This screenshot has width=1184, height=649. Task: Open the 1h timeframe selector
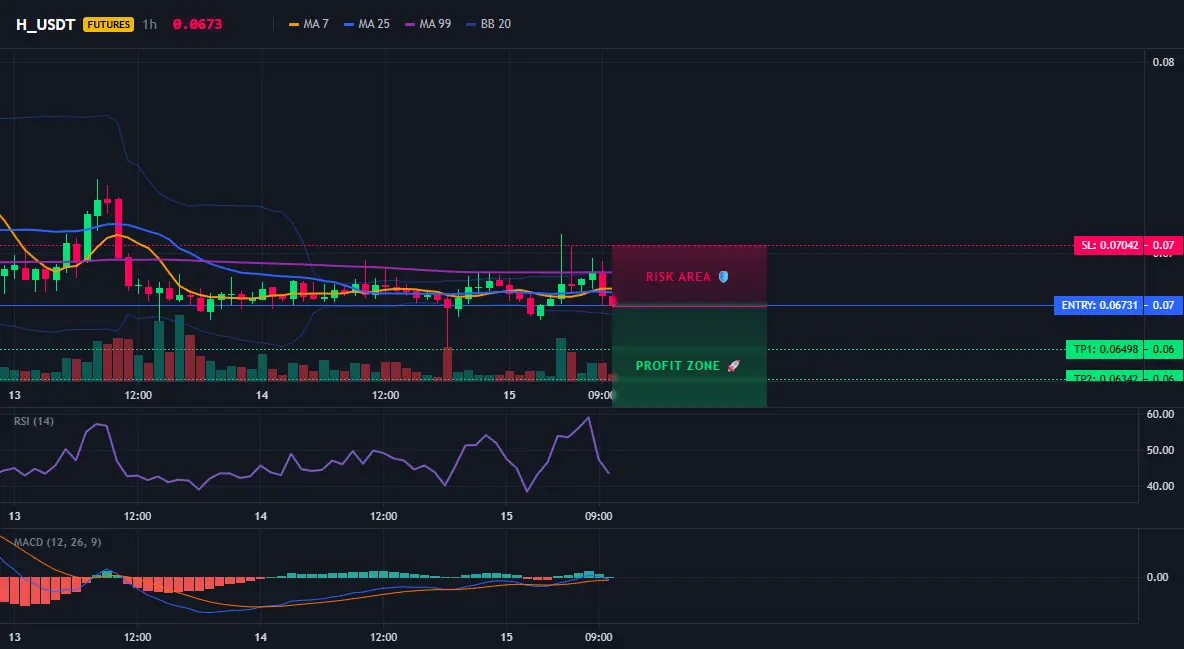150,24
